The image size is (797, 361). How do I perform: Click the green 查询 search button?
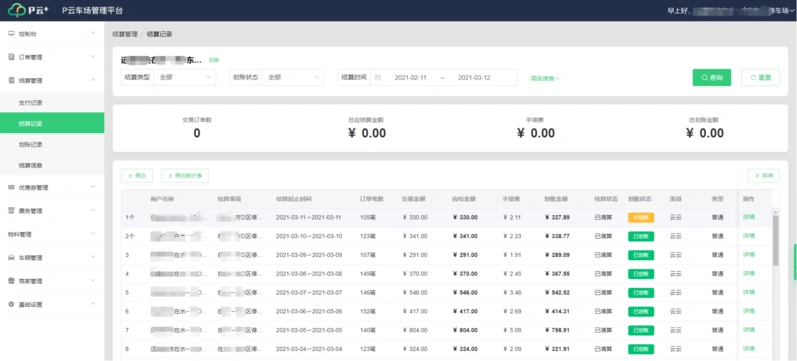pyautogui.click(x=712, y=78)
